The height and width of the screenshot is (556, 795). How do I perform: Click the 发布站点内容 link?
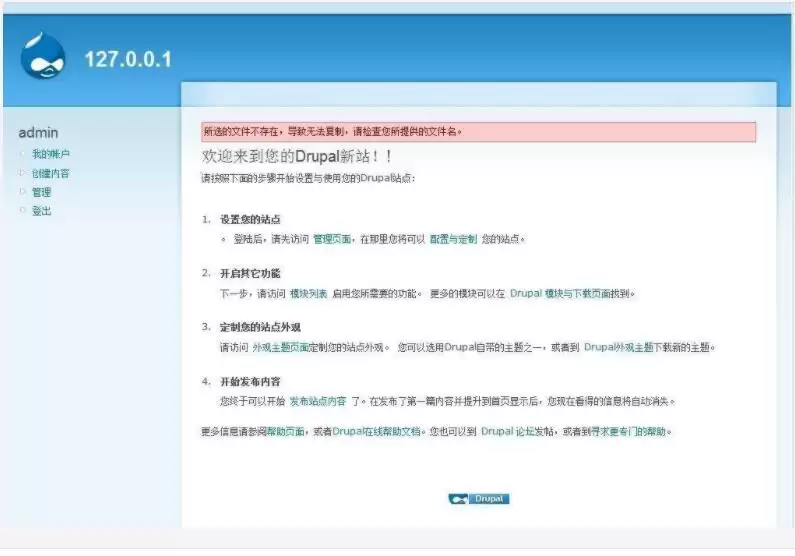[x=318, y=401]
